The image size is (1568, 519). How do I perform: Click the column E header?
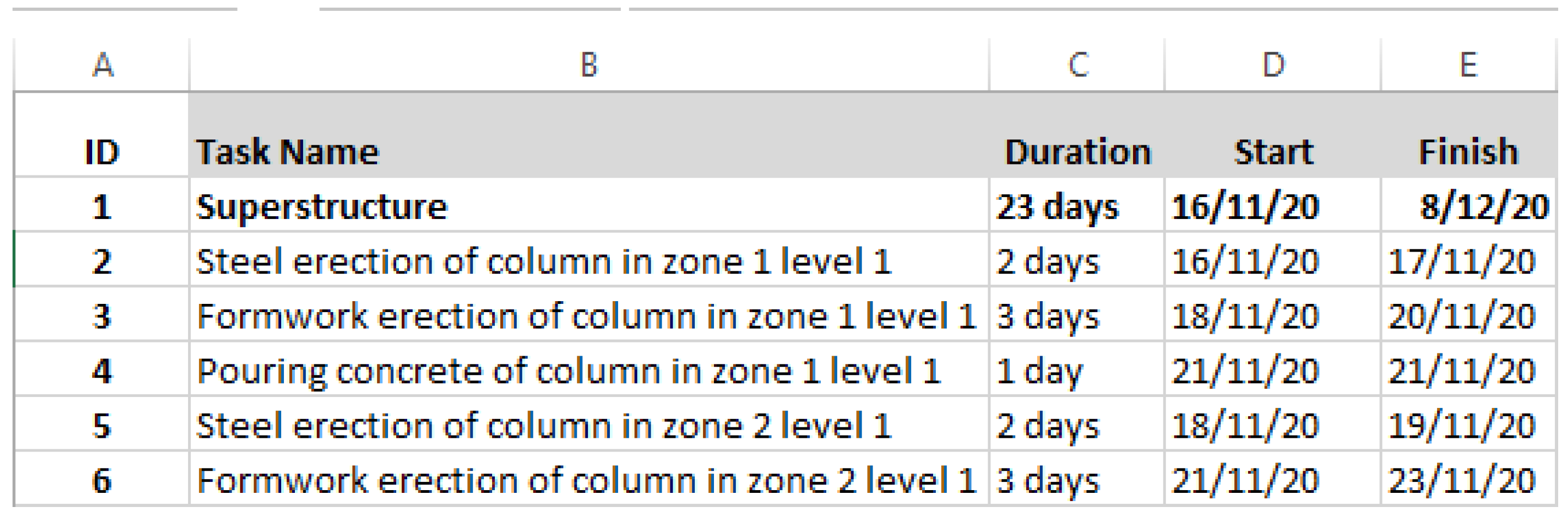(x=1468, y=64)
